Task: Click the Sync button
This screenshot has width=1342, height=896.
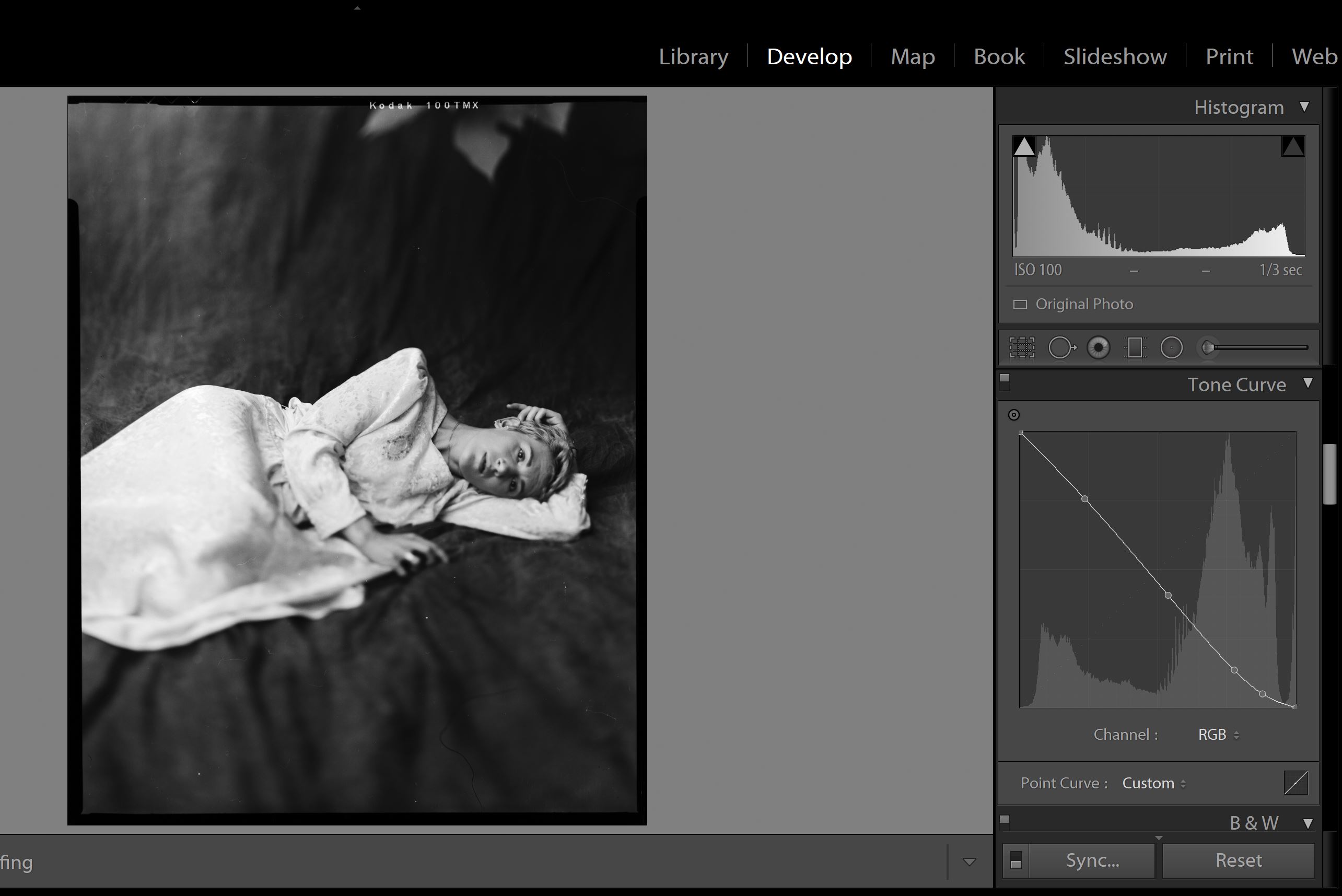Action: coord(1093,860)
